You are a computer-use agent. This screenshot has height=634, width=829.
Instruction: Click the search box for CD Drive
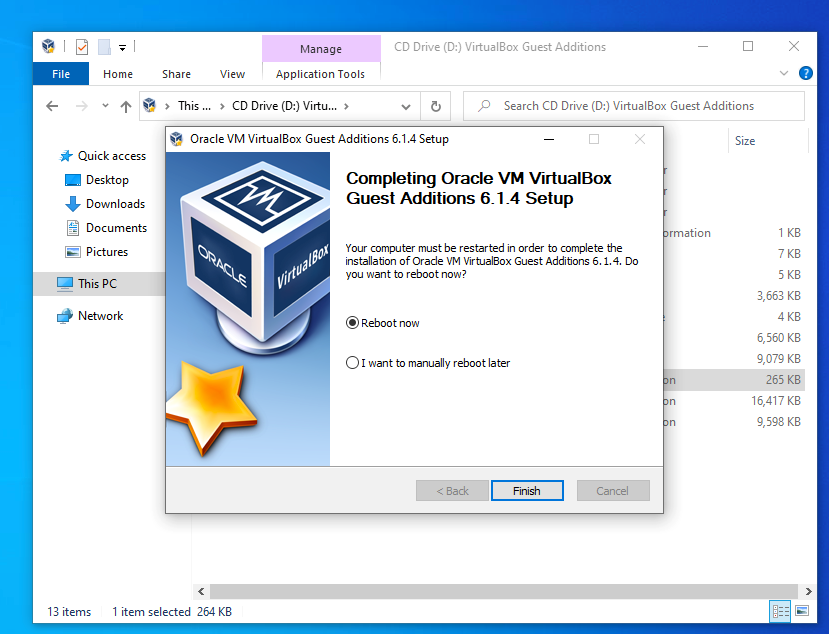click(x=634, y=106)
